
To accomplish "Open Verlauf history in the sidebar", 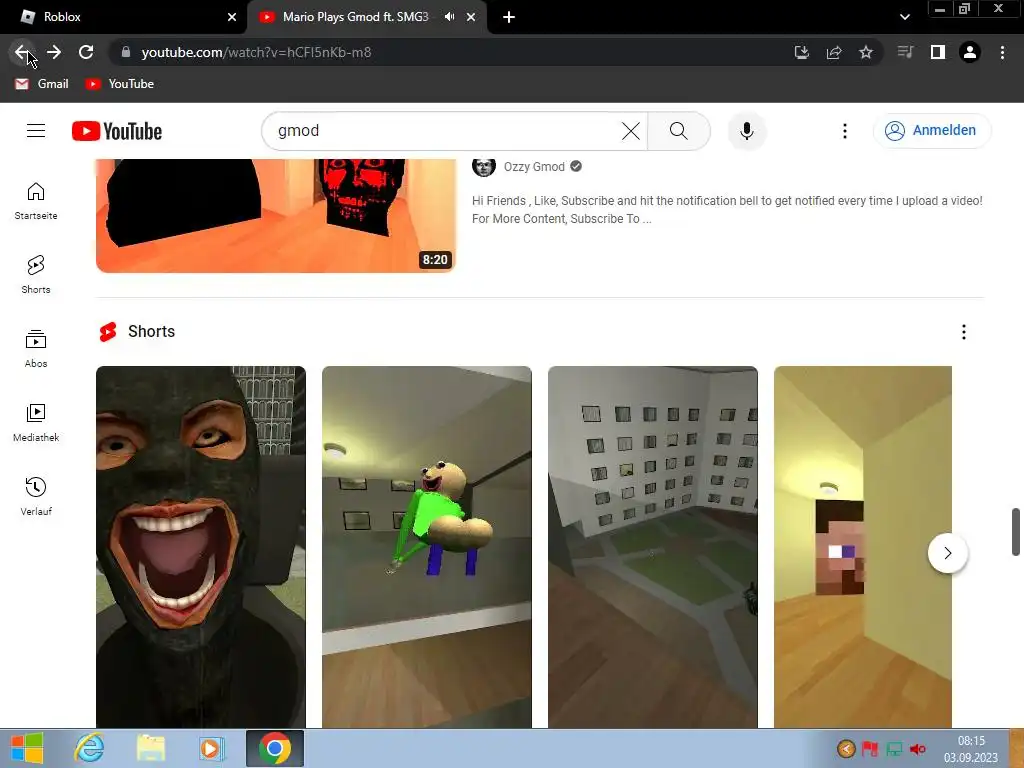I will [36, 497].
